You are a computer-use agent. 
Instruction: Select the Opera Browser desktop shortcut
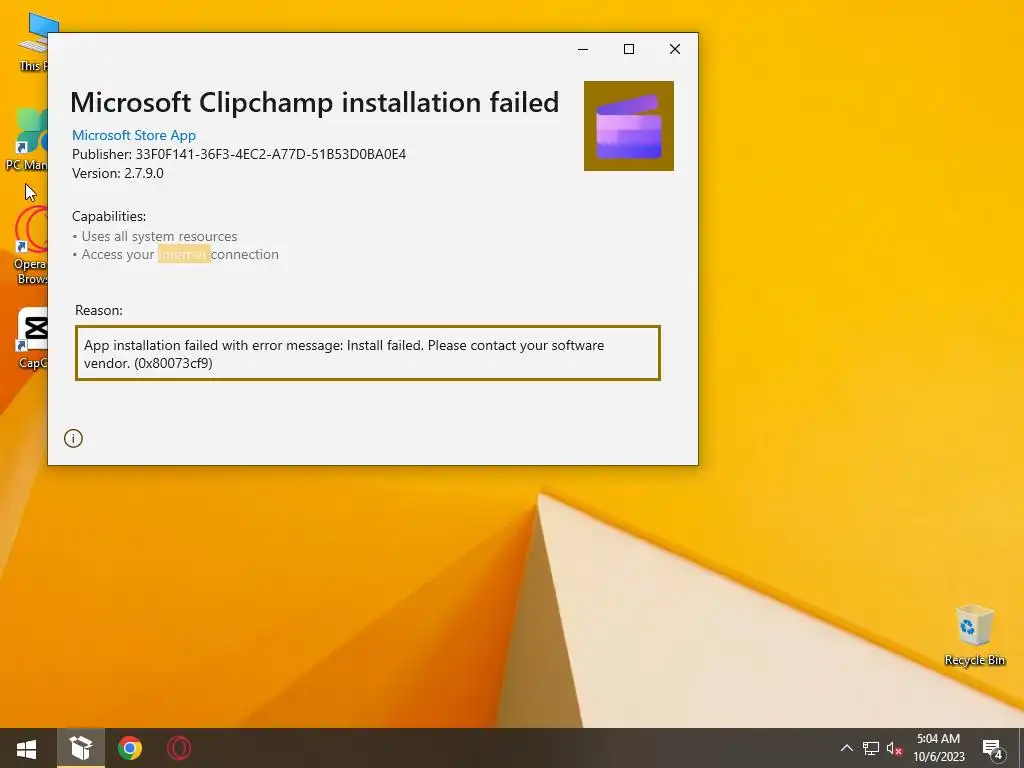[30, 246]
